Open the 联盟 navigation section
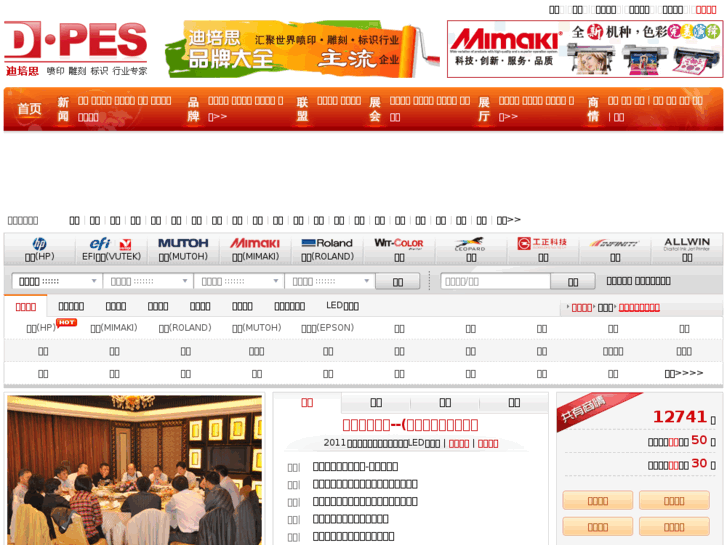727x545 pixels. 302,109
